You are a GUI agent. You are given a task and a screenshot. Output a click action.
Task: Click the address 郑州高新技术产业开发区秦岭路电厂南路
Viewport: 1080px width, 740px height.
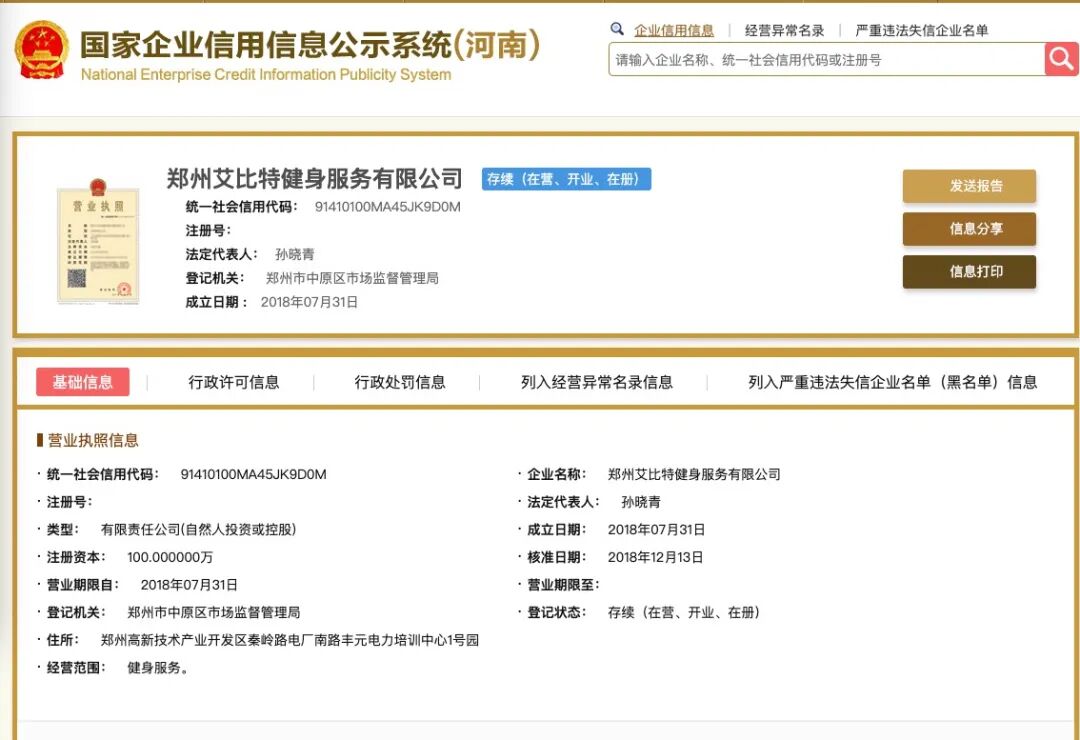pyautogui.click(x=289, y=640)
